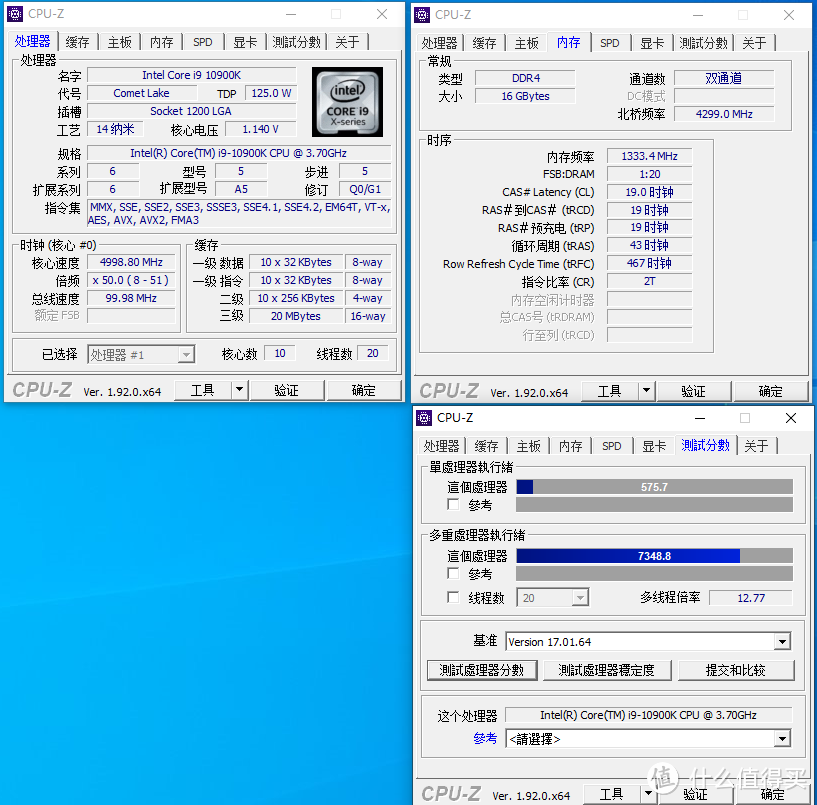Minimize the benchmark CPU-Z window
The width and height of the screenshot is (817, 805).
pos(700,418)
